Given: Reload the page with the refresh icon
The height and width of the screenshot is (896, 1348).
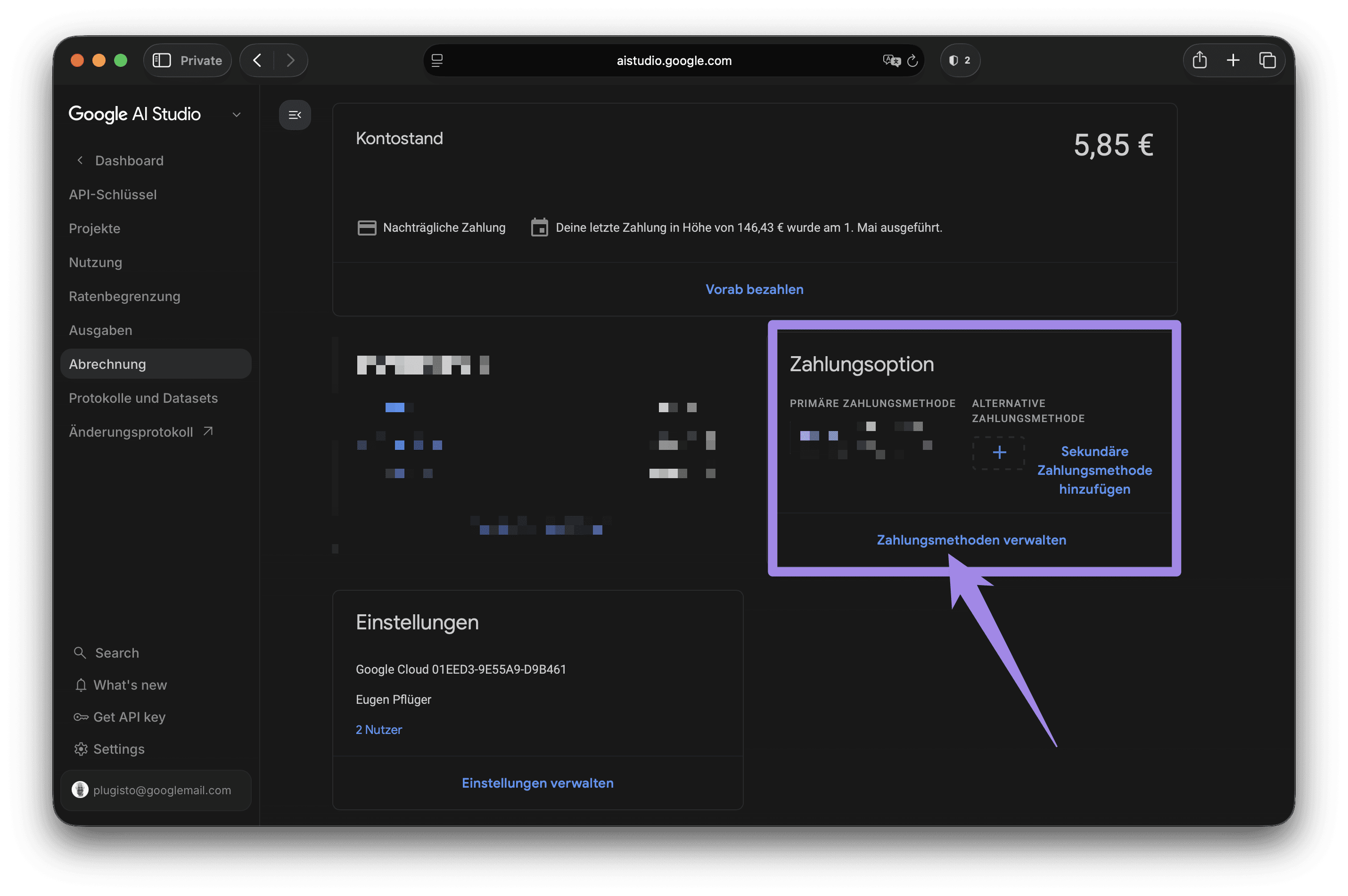Looking at the screenshot, I should point(912,61).
